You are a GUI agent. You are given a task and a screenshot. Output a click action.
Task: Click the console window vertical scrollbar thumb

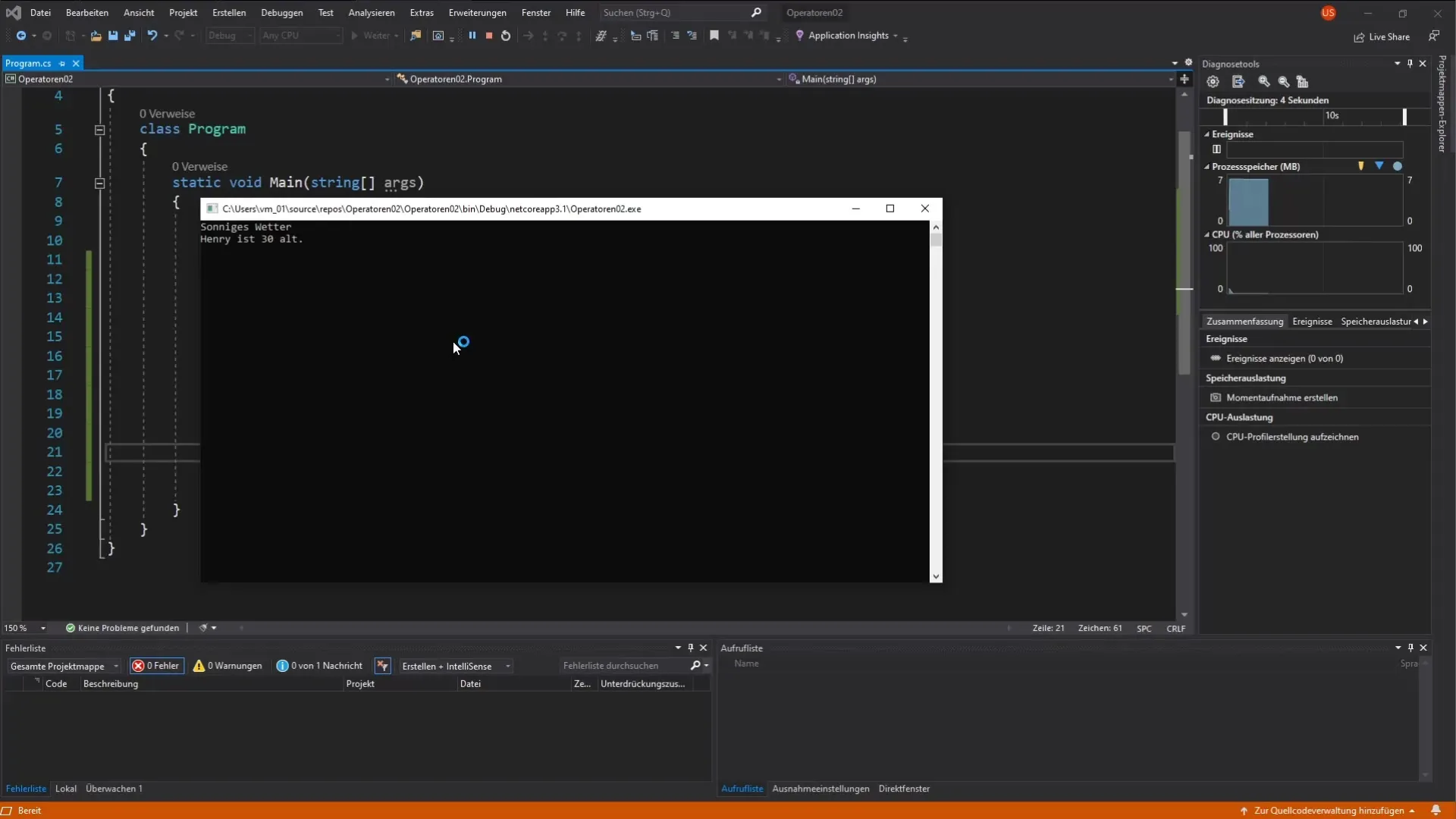point(936,240)
